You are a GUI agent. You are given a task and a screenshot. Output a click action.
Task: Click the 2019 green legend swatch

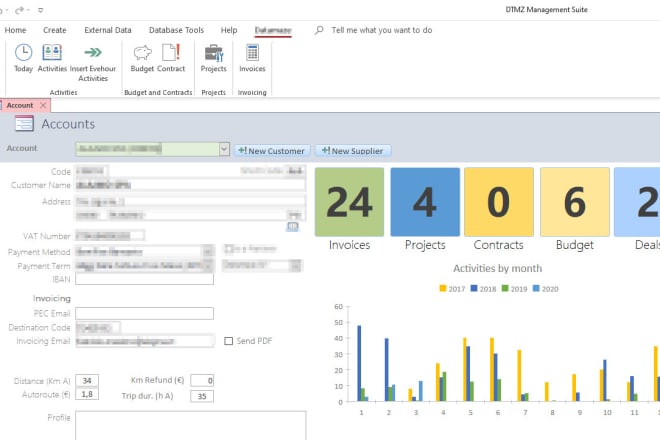pyautogui.click(x=505, y=288)
